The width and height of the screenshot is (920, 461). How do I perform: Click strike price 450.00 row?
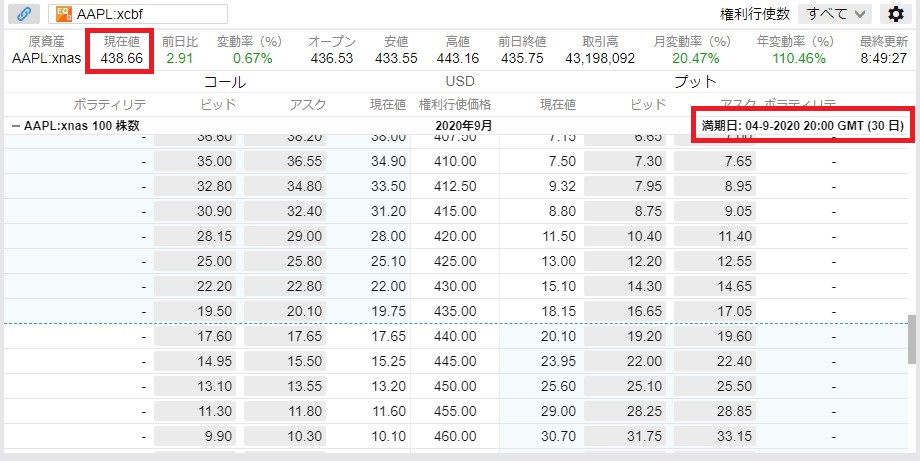click(455, 387)
